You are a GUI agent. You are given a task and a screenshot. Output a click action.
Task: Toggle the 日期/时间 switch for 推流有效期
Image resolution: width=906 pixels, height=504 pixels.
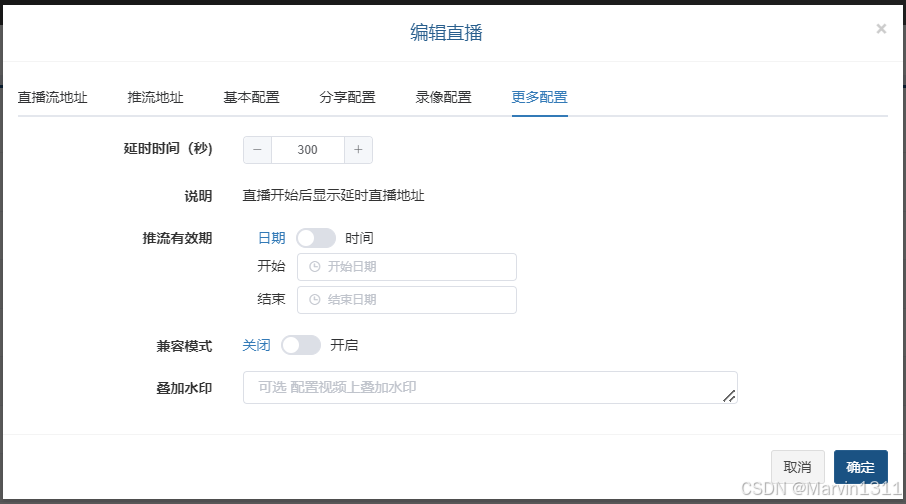click(316, 238)
